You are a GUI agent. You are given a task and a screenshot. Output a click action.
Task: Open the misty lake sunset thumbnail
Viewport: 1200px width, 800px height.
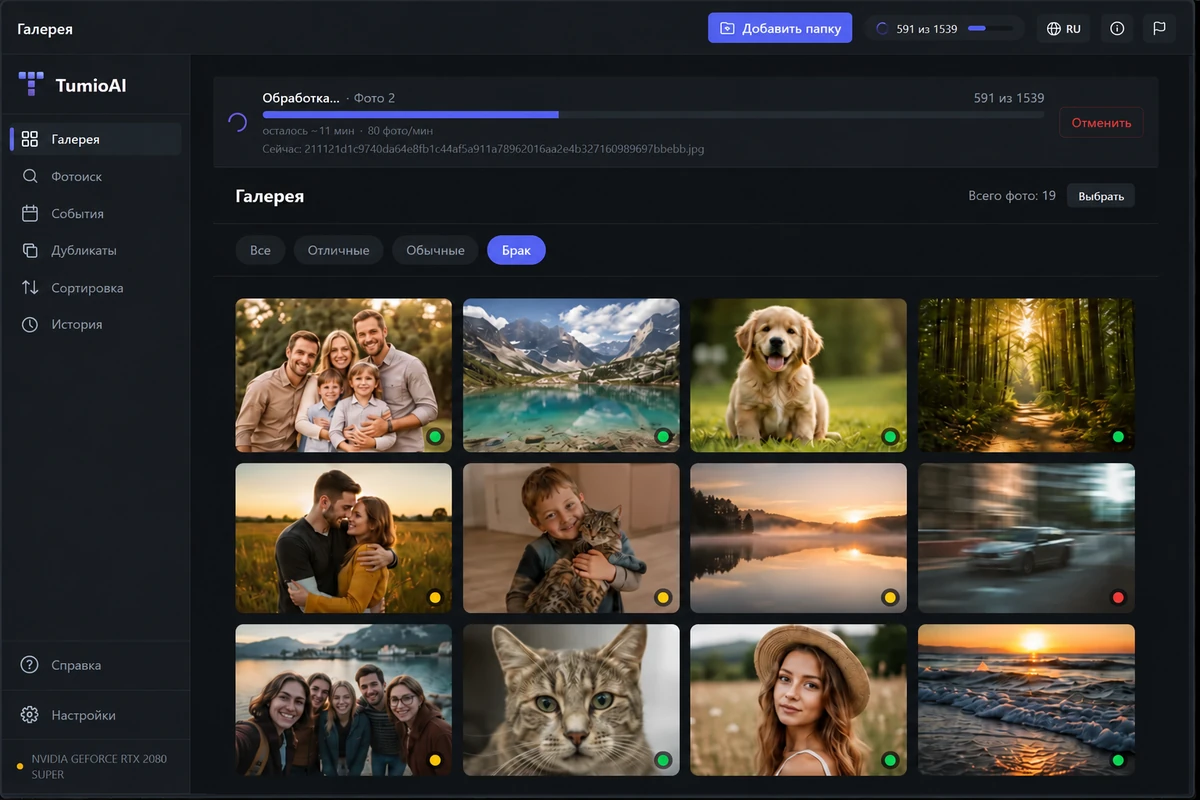799,538
